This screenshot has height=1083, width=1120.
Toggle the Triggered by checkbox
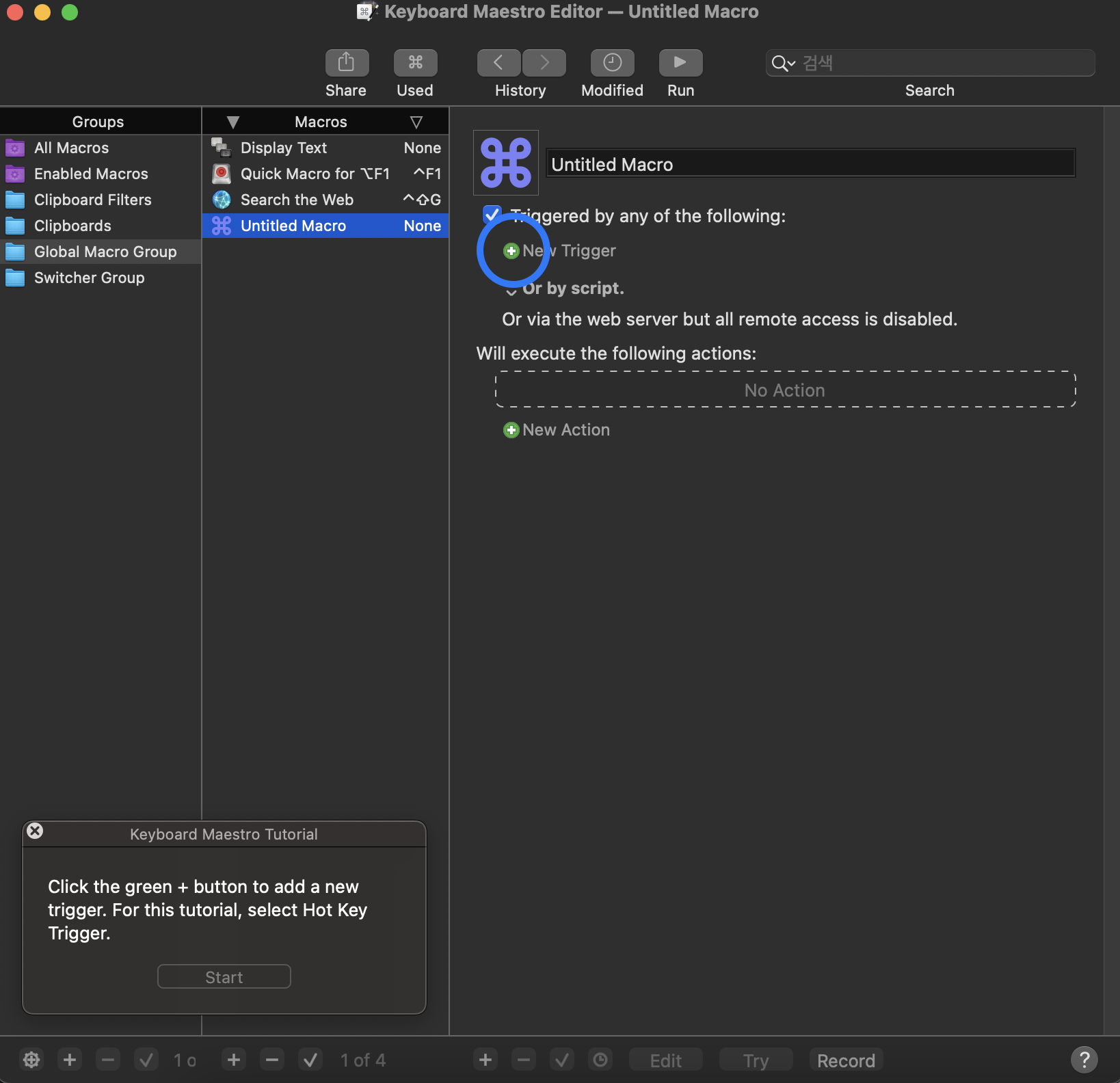pyautogui.click(x=492, y=215)
